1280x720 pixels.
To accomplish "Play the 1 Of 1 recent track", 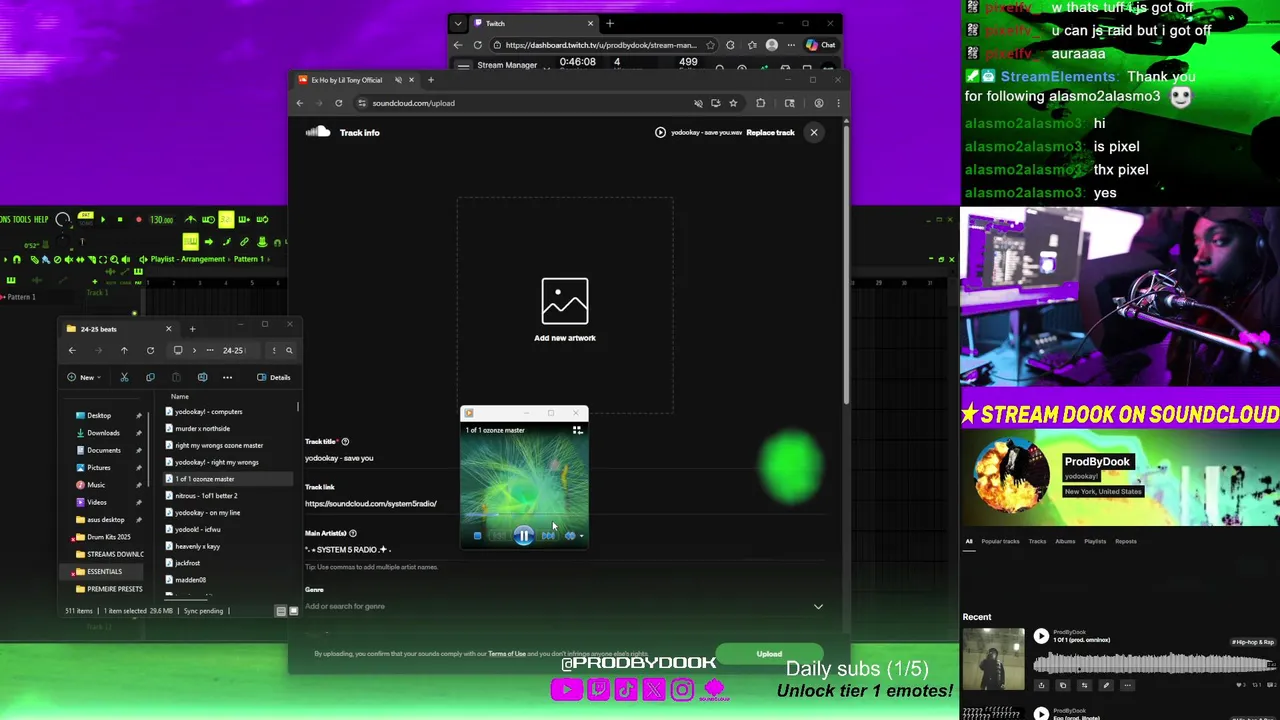I will (1041, 636).
